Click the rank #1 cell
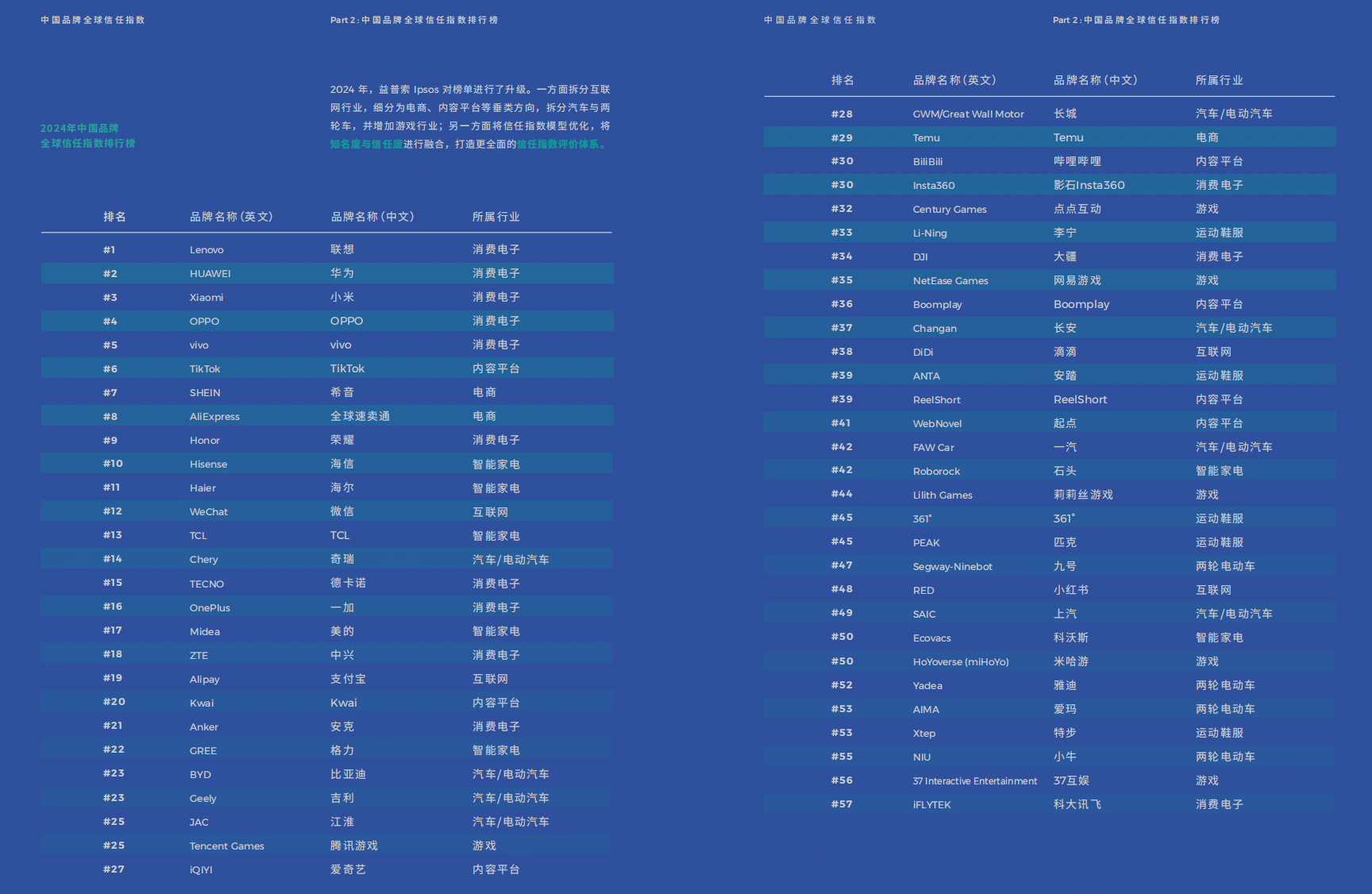 coord(110,250)
